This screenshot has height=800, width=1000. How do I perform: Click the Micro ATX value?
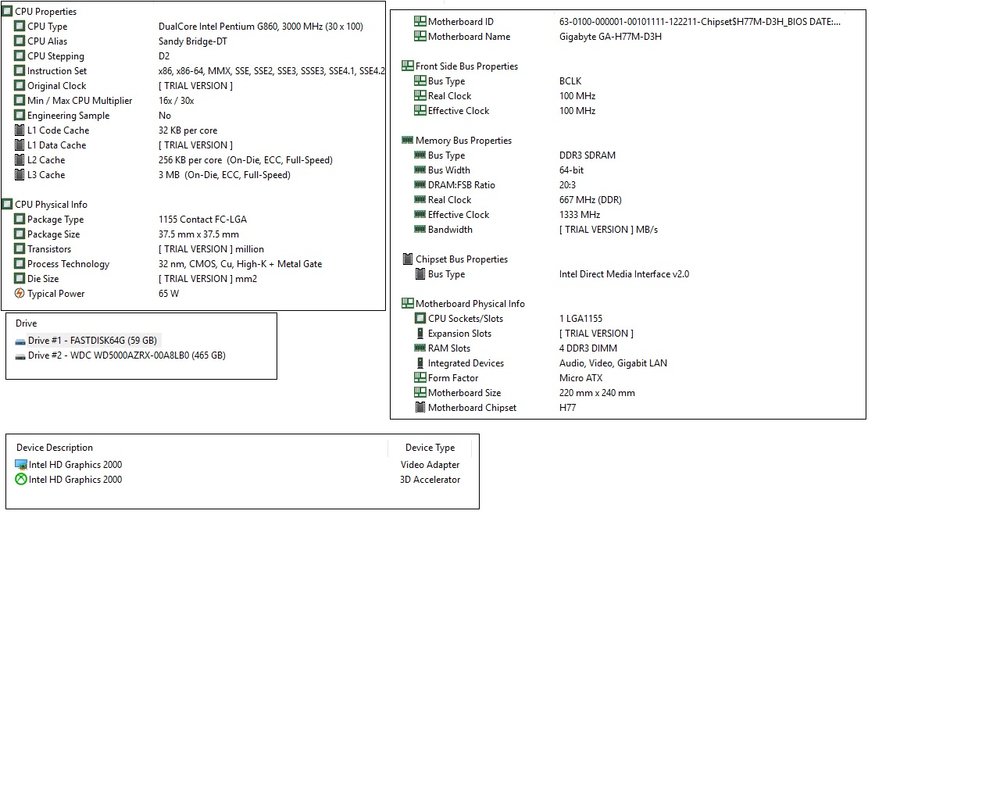point(581,378)
